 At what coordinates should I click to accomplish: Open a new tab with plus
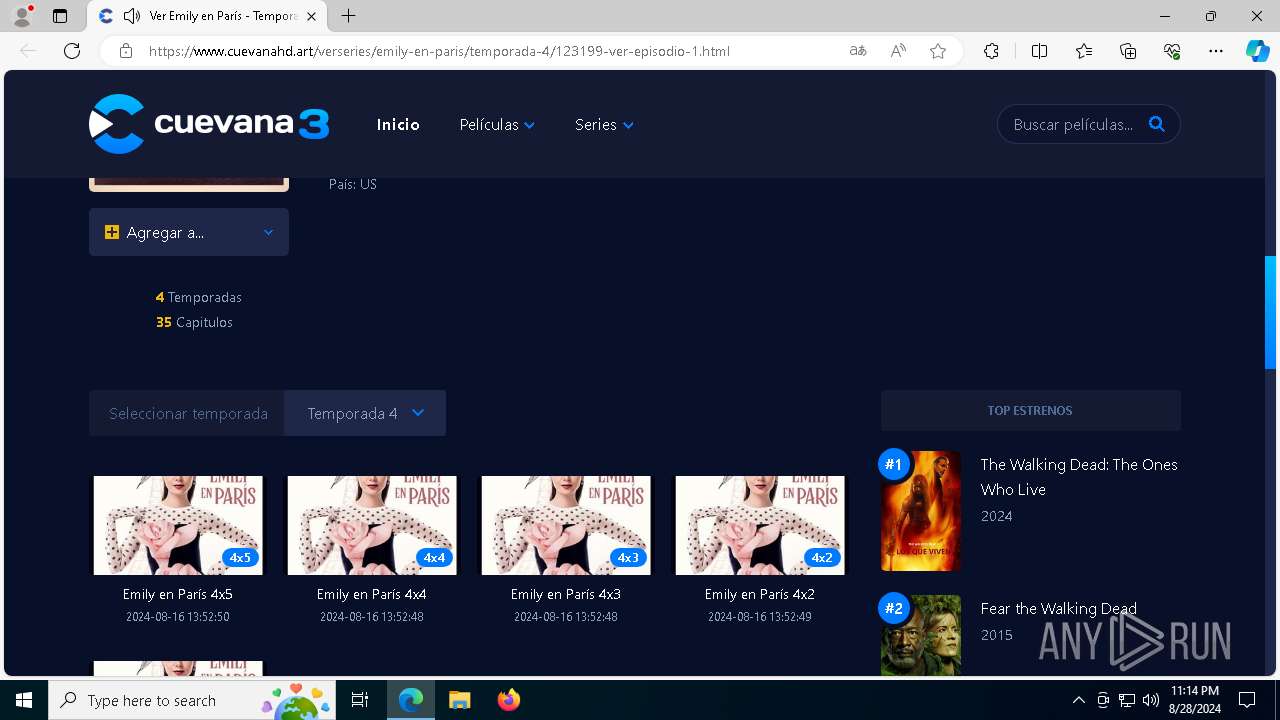[x=348, y=16]
